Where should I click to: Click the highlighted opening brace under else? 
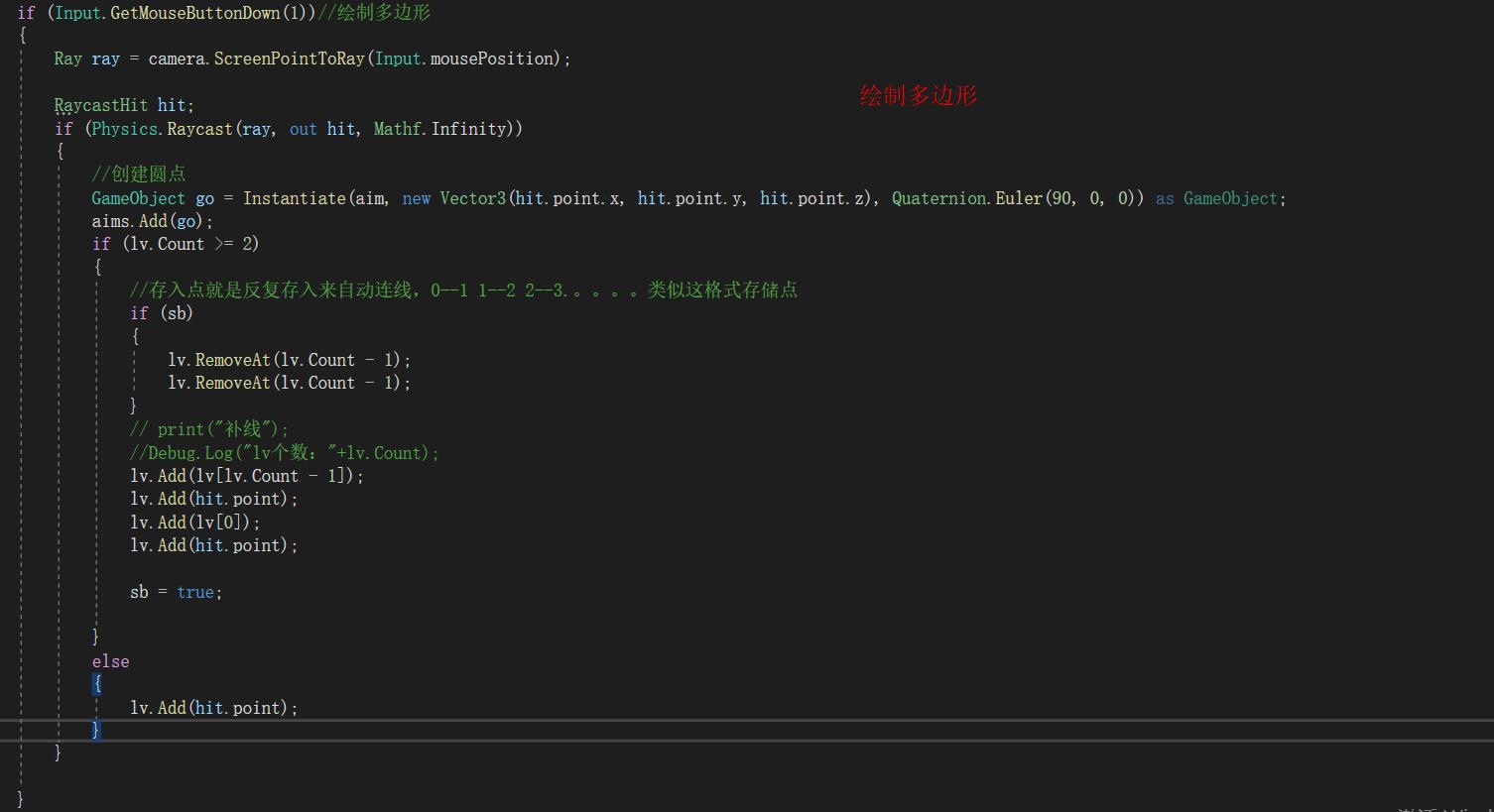97,684
